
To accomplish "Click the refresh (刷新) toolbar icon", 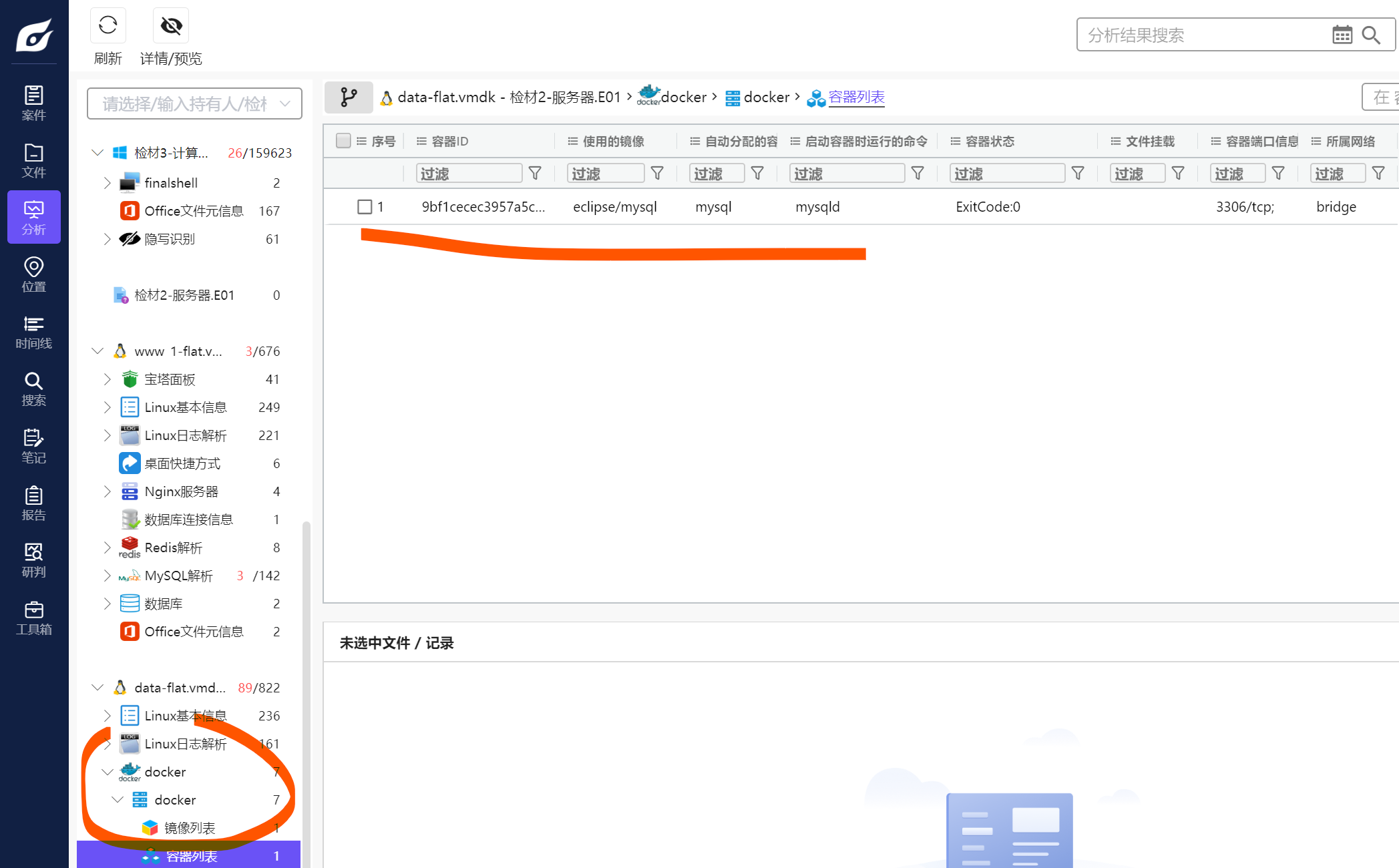I will point(108,26).
